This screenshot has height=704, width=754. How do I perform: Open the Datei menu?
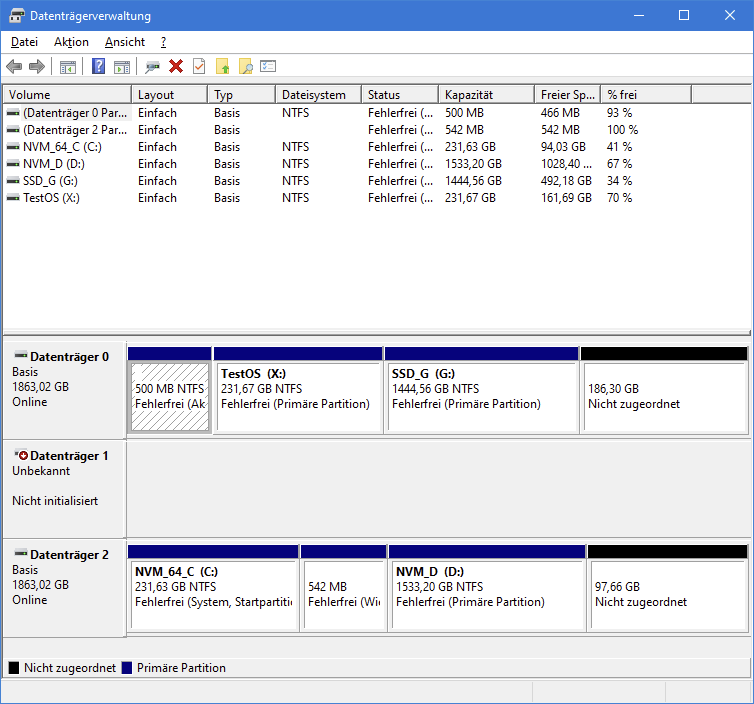pyautogui.click(x=24, y=42)
